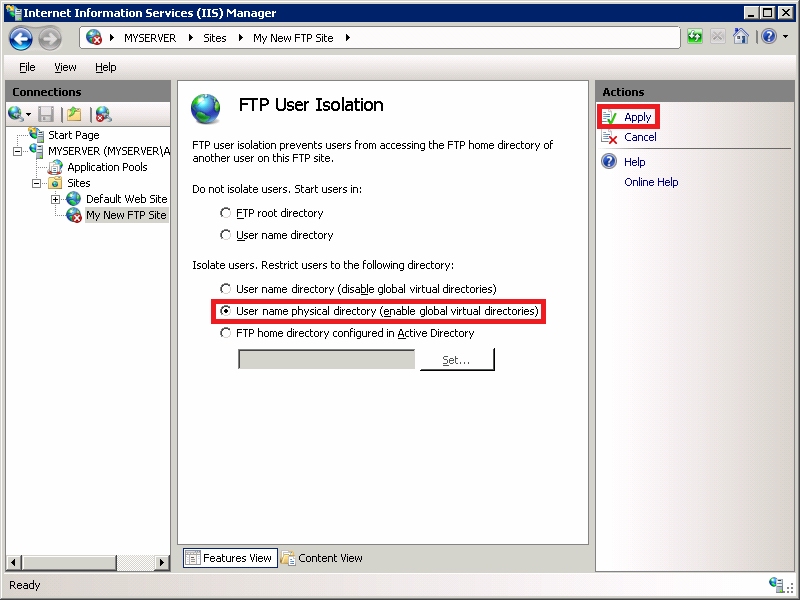Open the Help menu

pyautogui.click(x=106, y=67)
